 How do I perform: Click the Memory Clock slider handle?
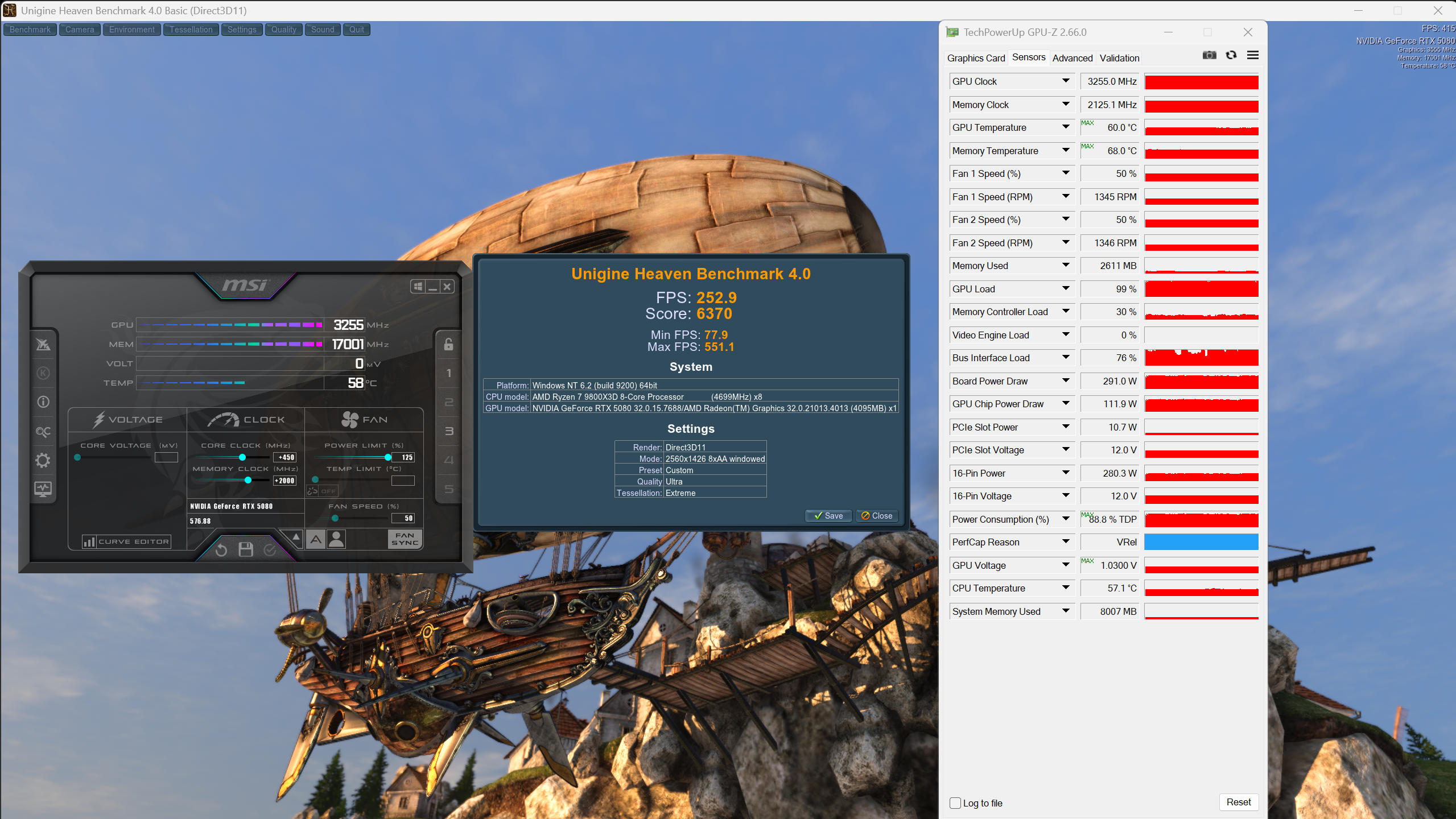pyautogui.click(x=248, y=481)
